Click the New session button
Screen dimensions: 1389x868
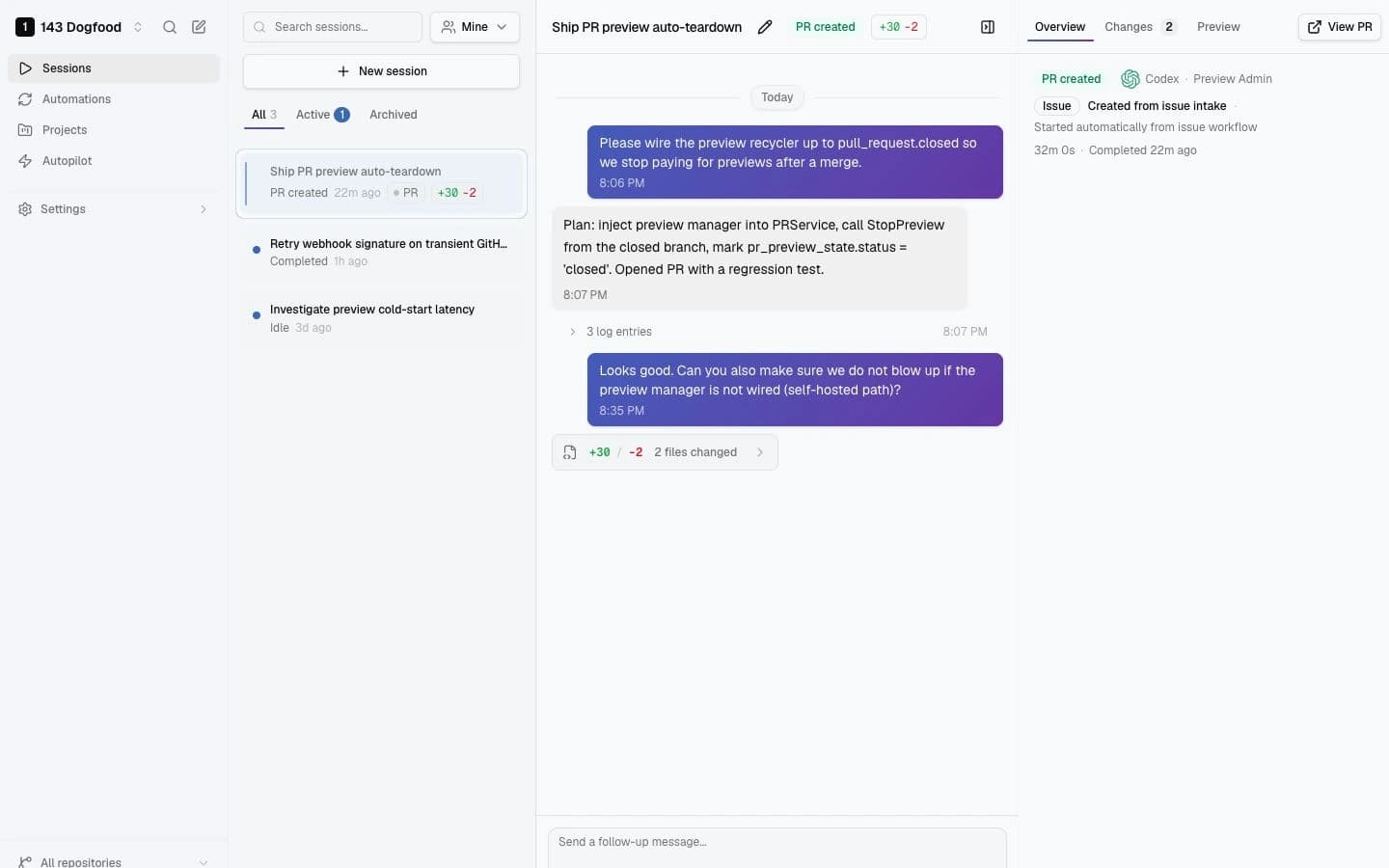click(381, 71)
